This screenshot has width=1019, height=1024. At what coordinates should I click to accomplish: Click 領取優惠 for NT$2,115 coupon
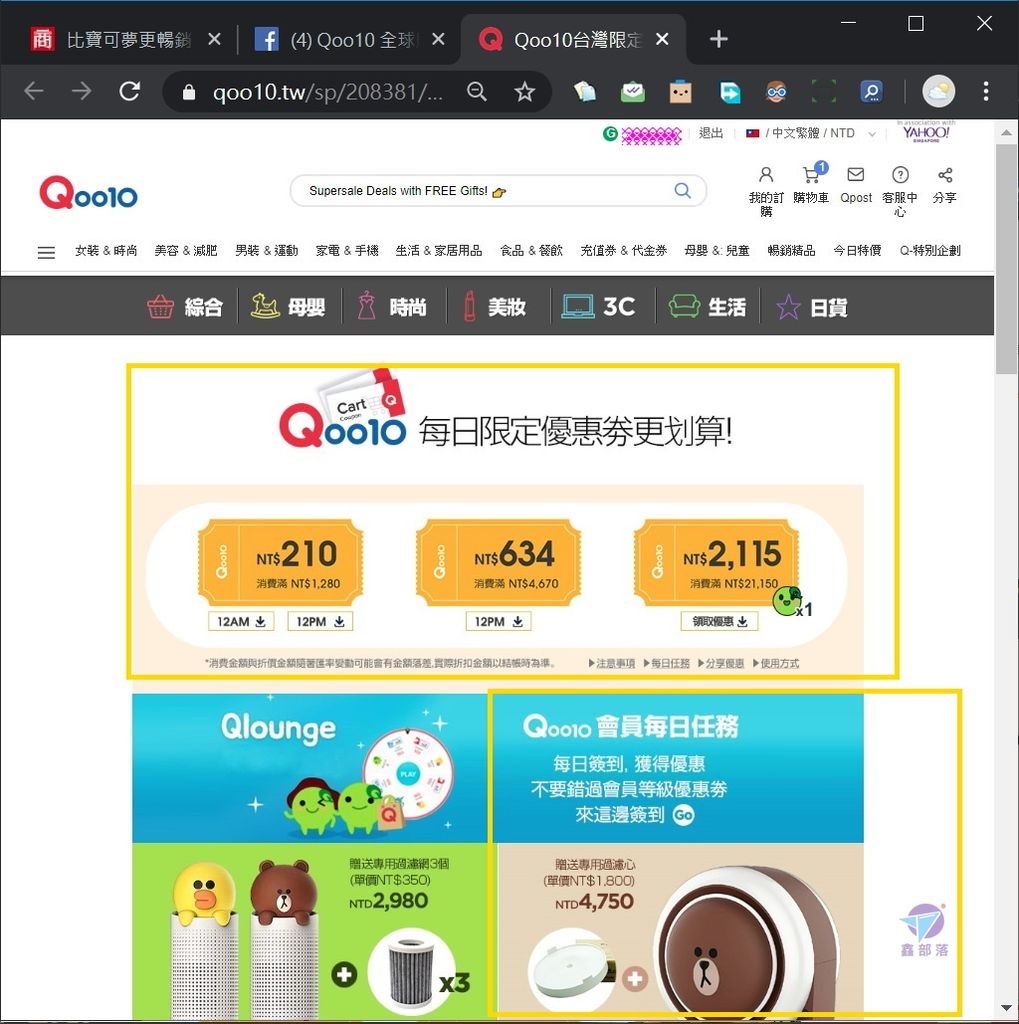click(720, 622)
